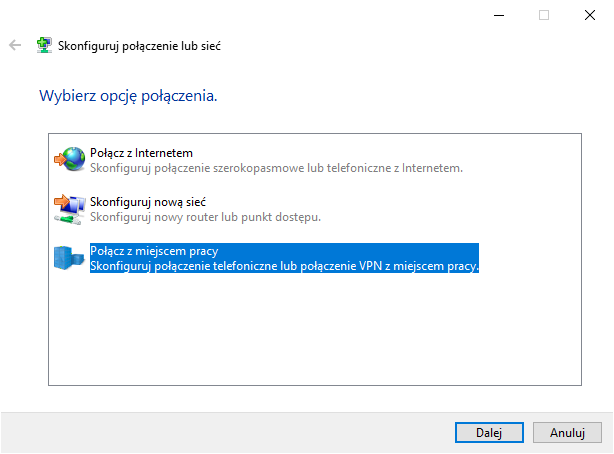The width and height of the screenshot is (614, 454).
Task: Click the Skonfiguruj połączenie lub sieć window title
Action: coord(139,46)
